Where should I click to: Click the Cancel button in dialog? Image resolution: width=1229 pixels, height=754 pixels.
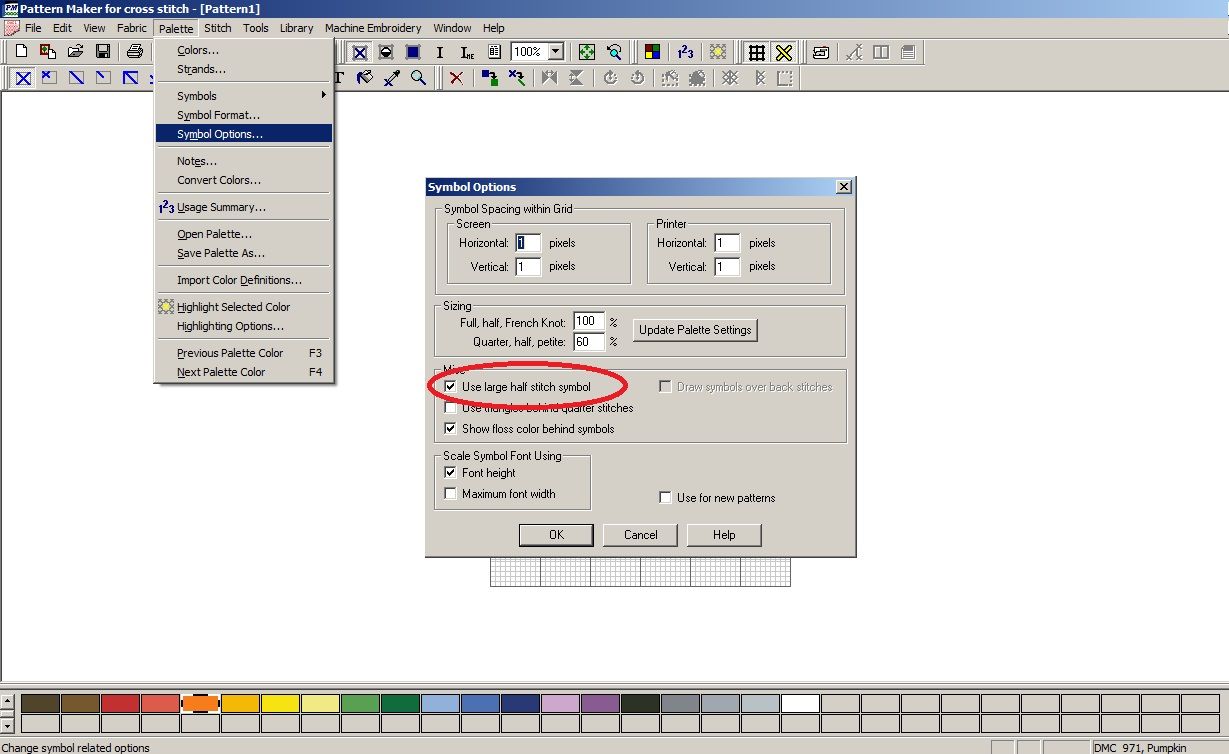(x=640, y=534)
